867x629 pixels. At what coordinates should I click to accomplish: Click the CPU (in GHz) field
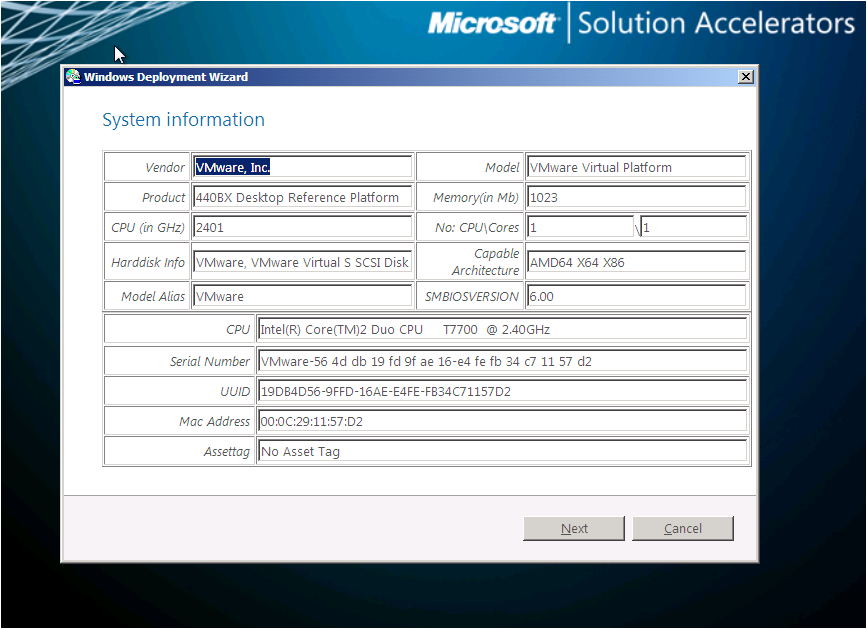[302, 227]
